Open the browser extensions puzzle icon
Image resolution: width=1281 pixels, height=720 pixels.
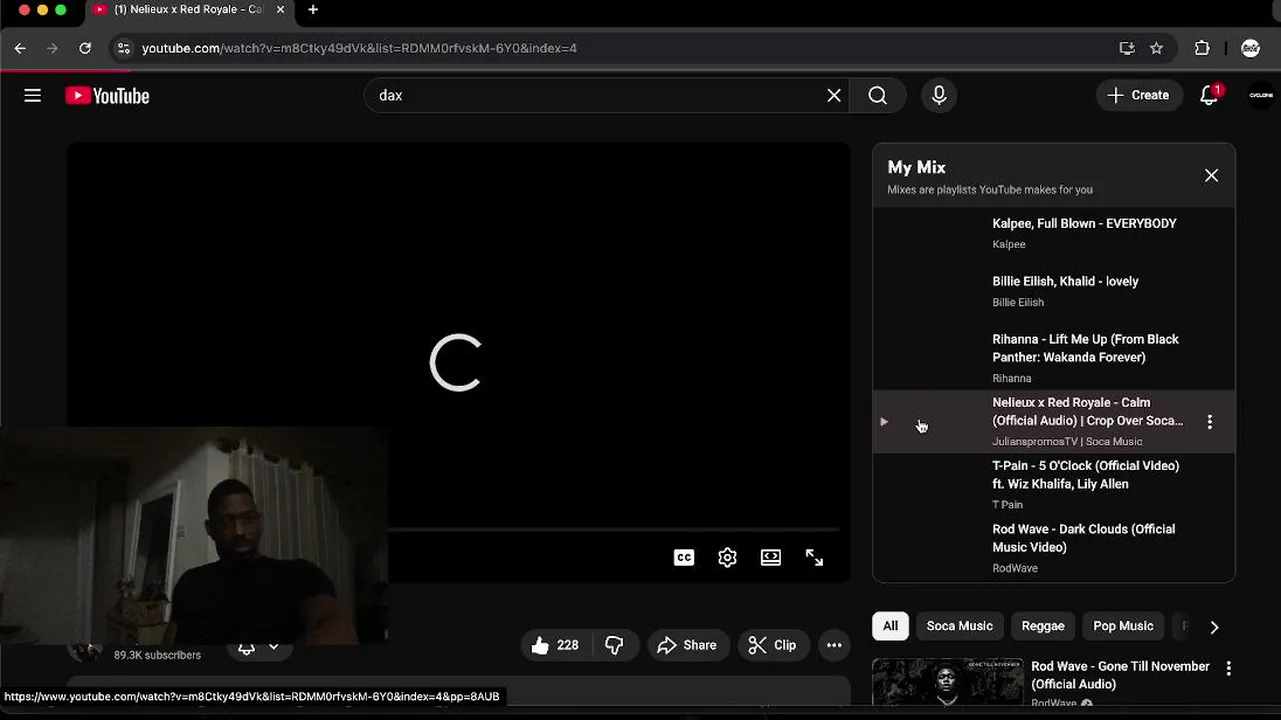click(x=1202, y=48)
